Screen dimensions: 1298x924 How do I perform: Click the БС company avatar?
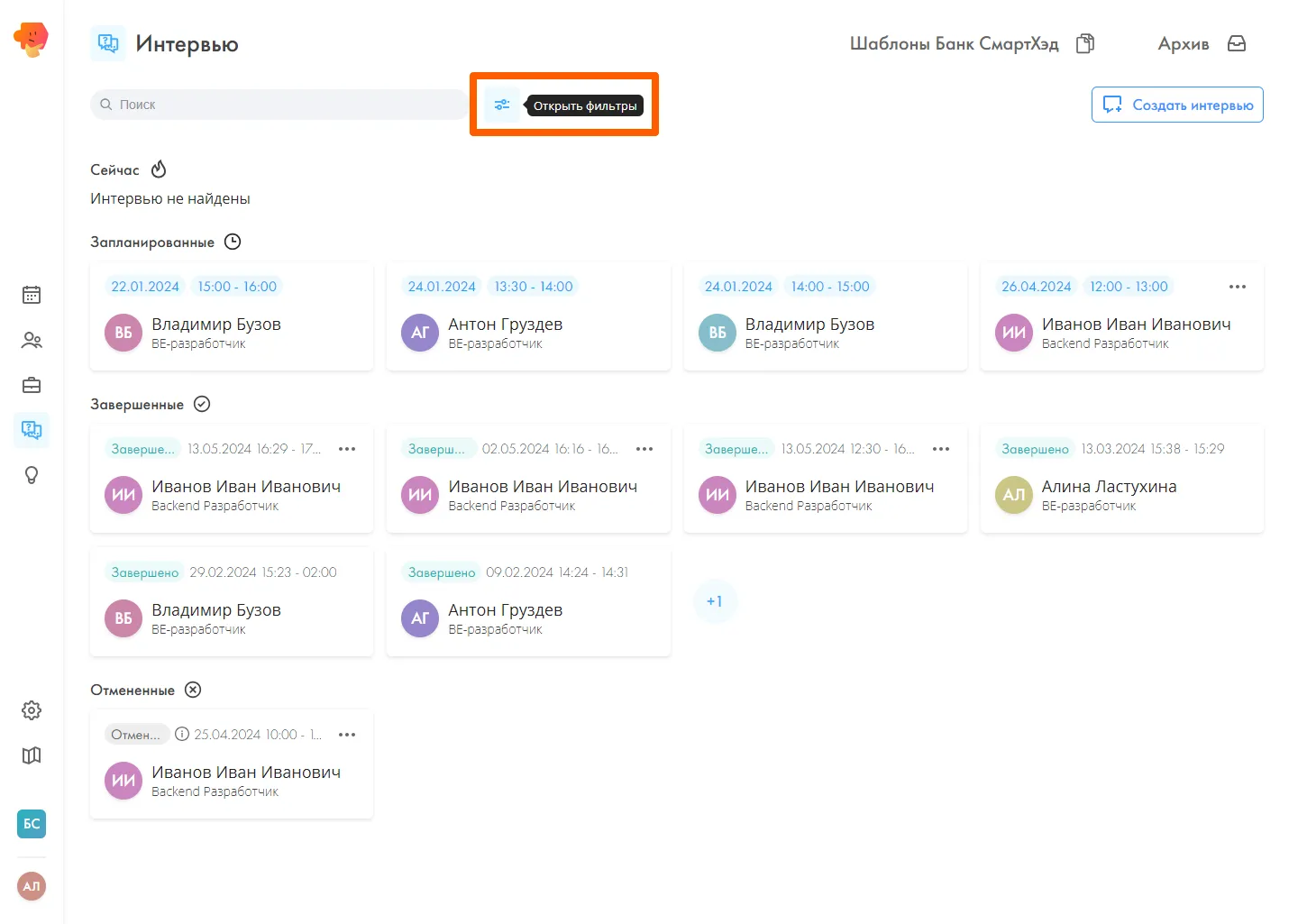32,824
